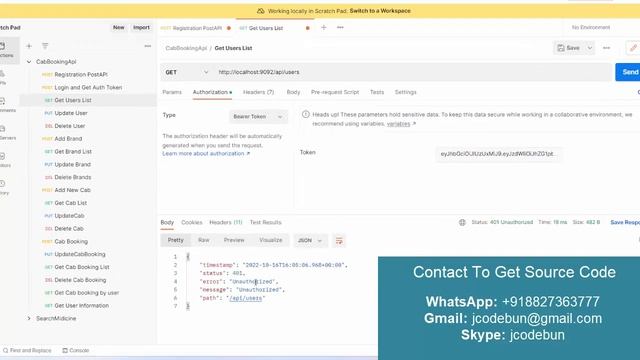Screen dimensions: 640x360
Task: Open the GET method dropdown
Action: coord(187,72)
